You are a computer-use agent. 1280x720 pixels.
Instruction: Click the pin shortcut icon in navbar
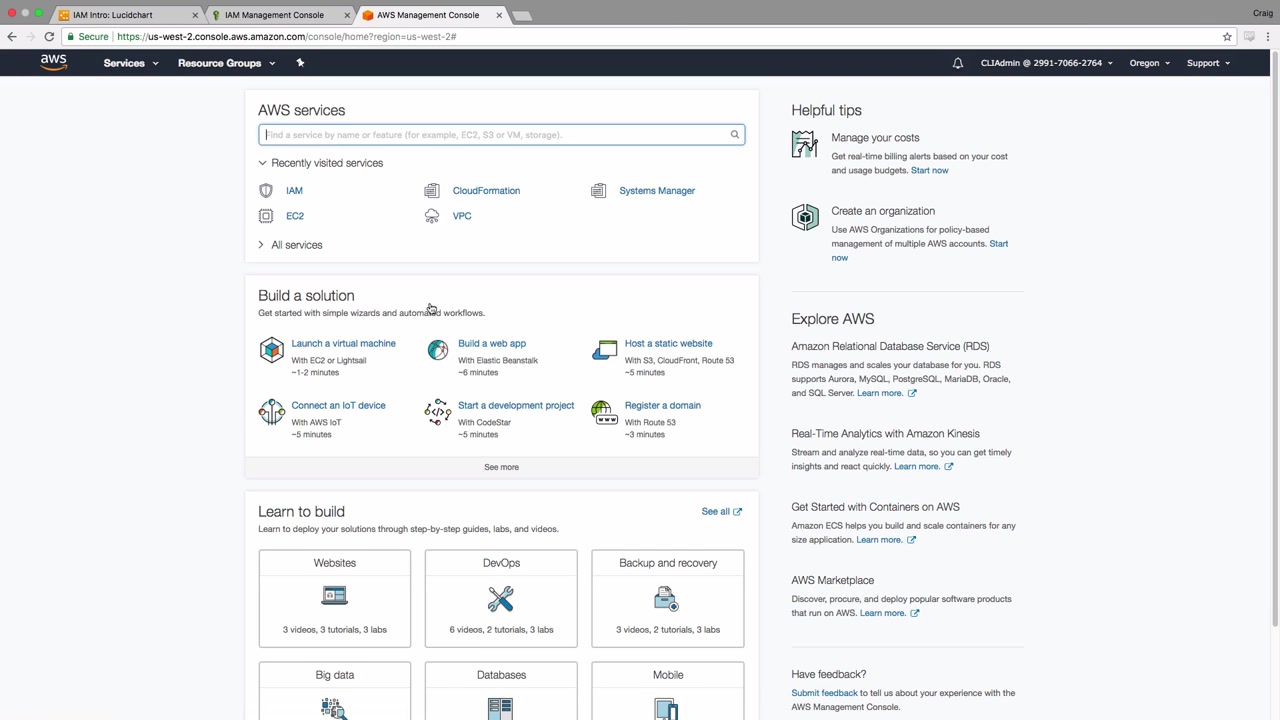click(x=300, y=63)
